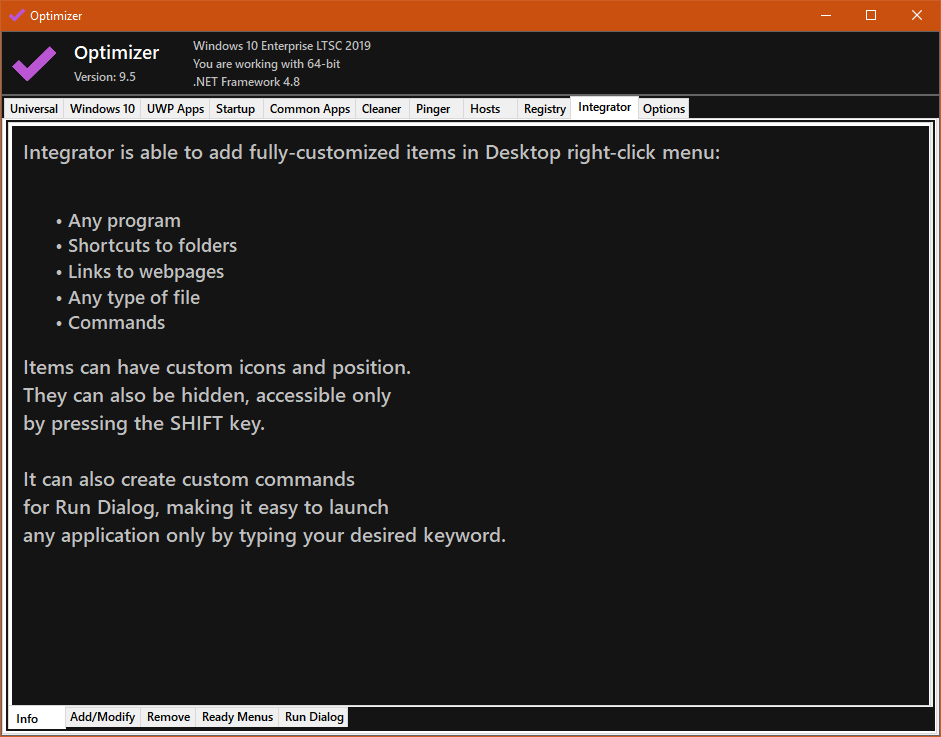The width and height of the screenshot is (941, 737).
Task: Open the Options tab
Action: (x=664, y=109)
